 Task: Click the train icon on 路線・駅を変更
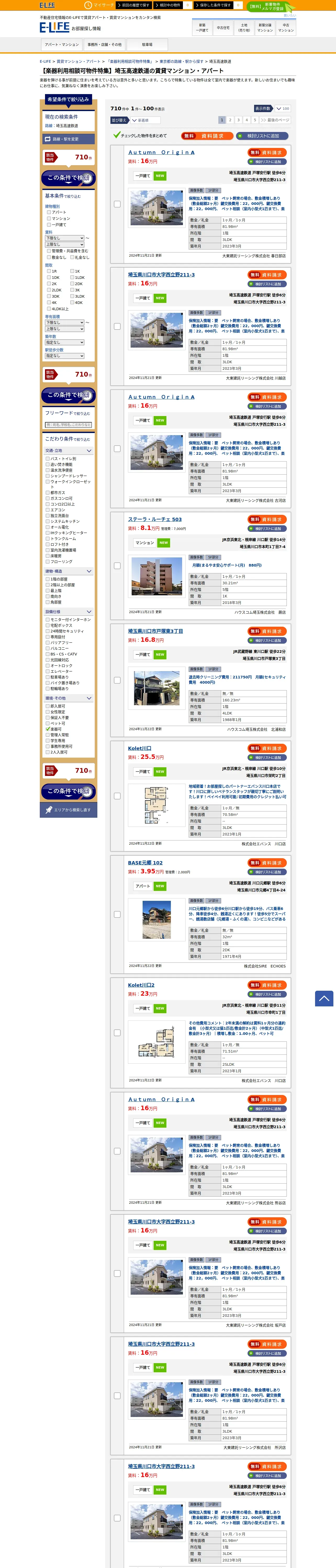pos(48,139)
